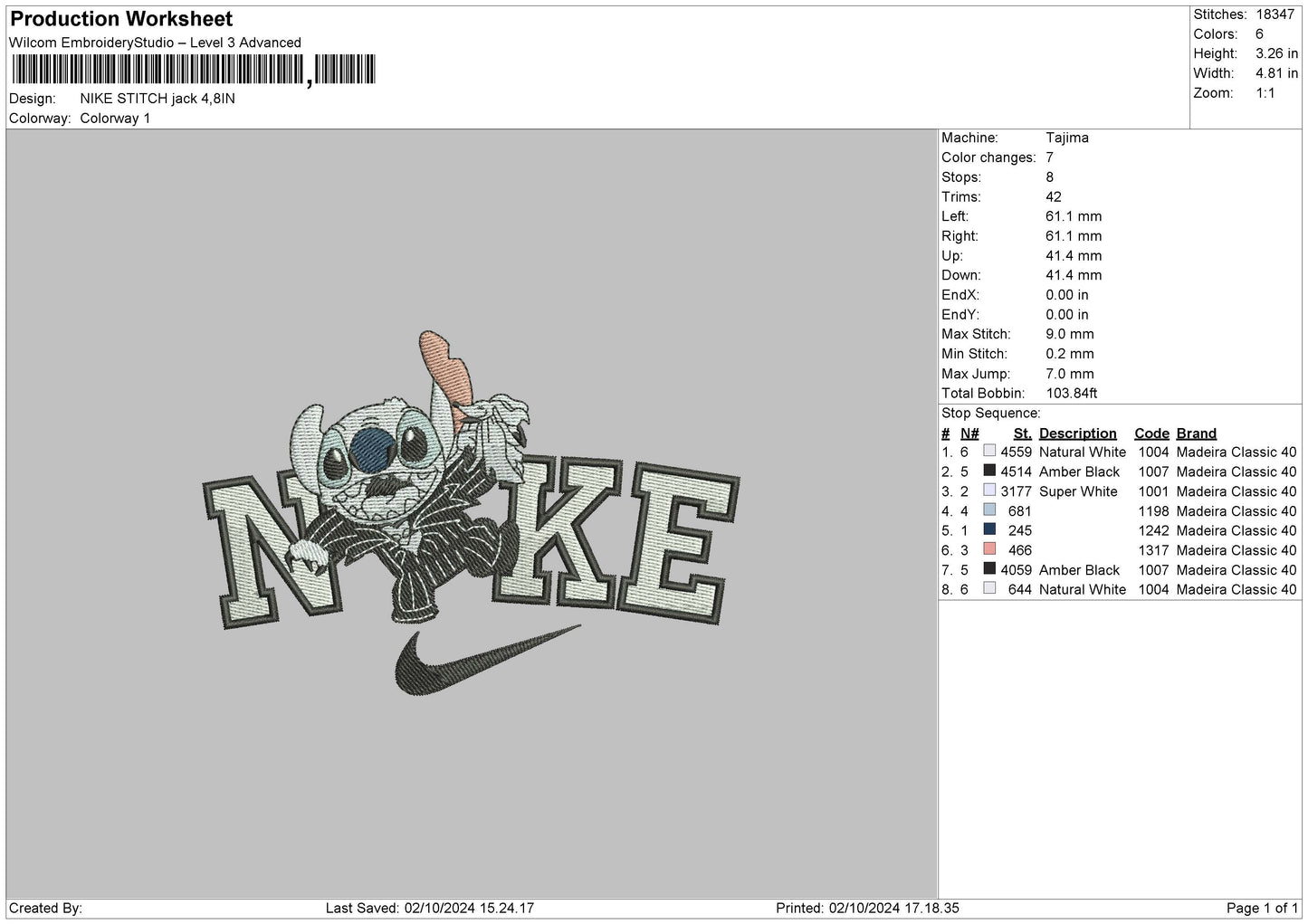Click the Super White swatch in stop row 3
Viewport: 1308px width, 924px height.
point(989,491)
